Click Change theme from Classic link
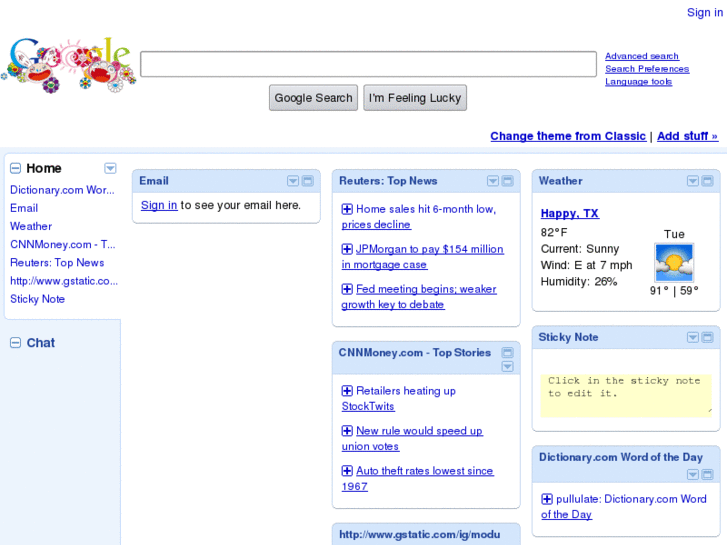Viewport: 727px width, 545px height. pyautogui.click(x=568, y=136)
